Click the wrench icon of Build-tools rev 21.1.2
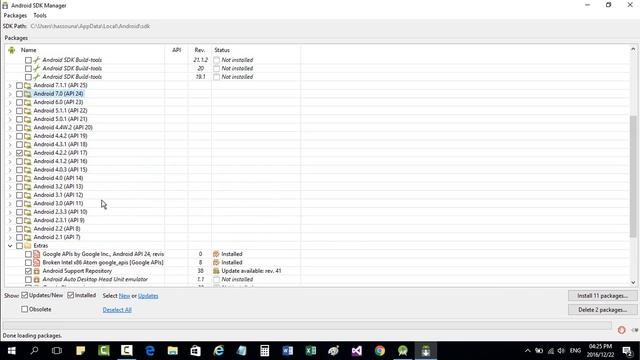Screen dimensions: 640x360 (37, 60)
